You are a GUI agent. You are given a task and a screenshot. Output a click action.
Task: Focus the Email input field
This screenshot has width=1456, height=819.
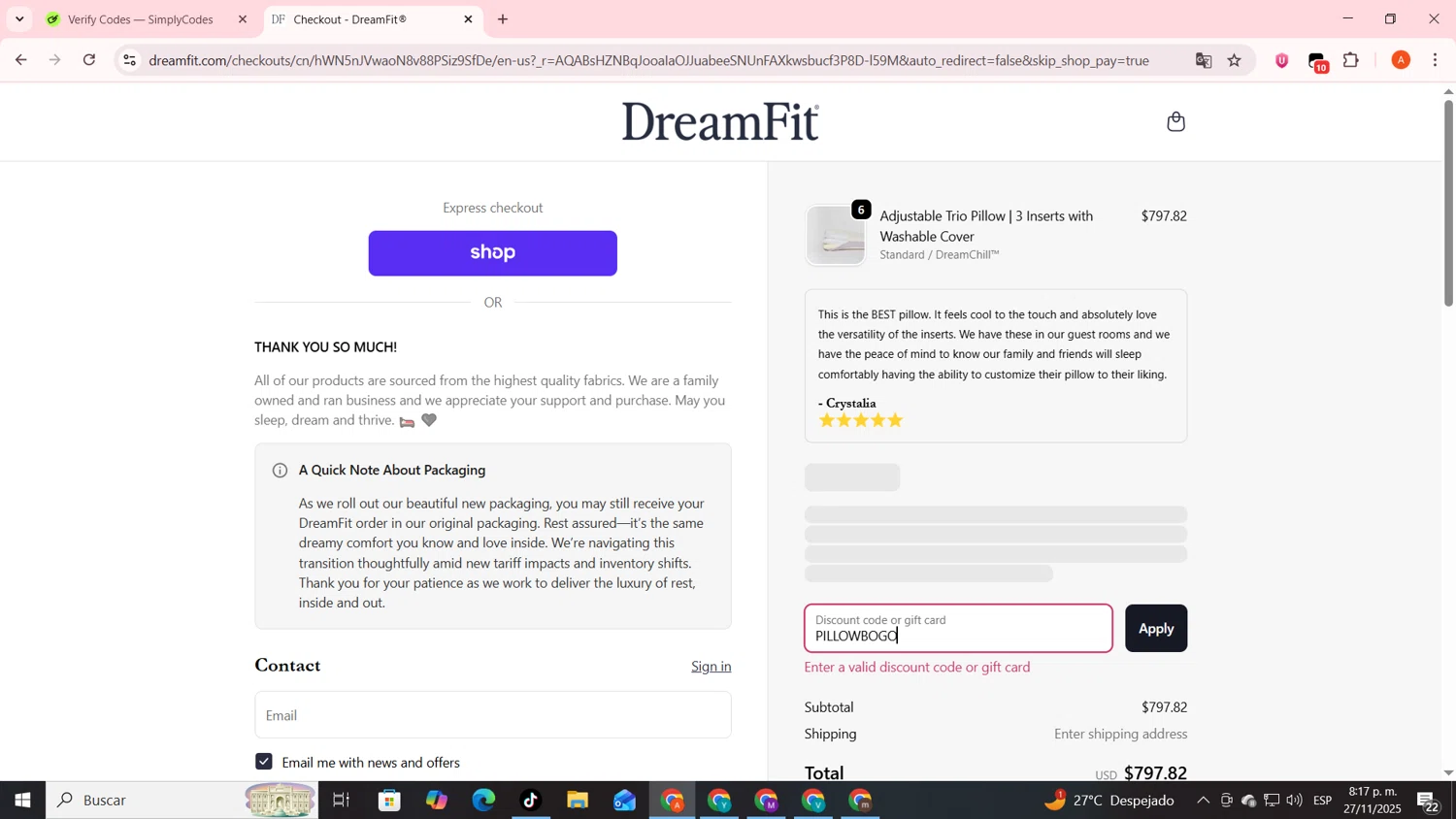pos(493,715)
